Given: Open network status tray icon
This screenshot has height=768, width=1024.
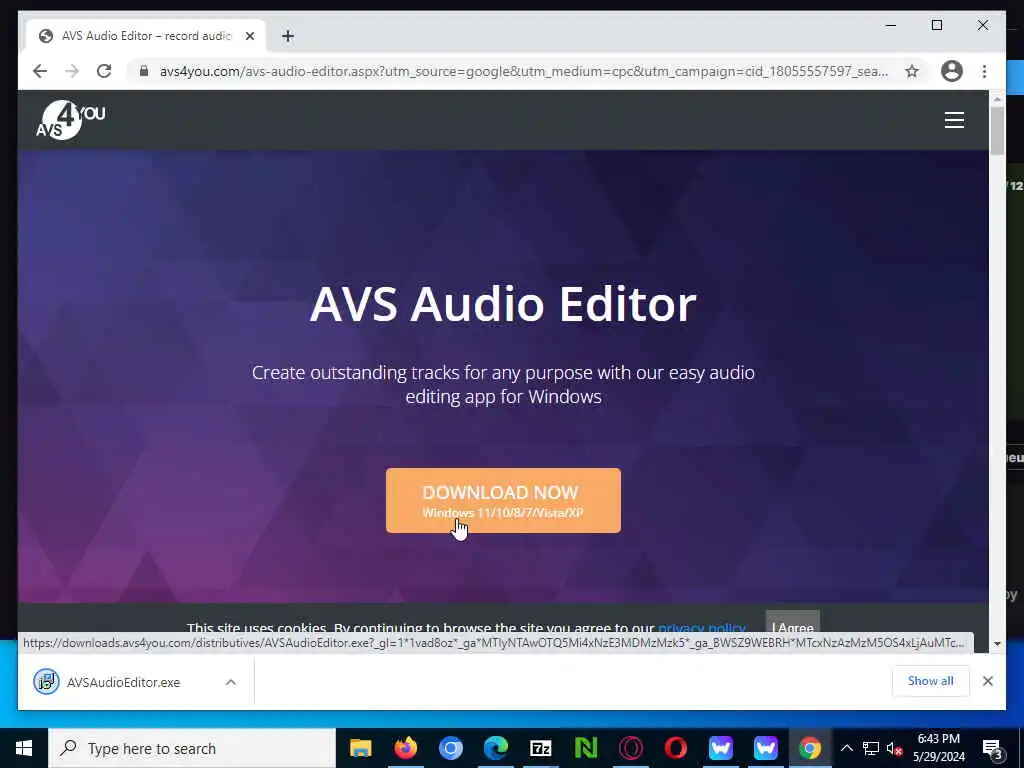Looking at the screenshot, I should coord(871,748).
